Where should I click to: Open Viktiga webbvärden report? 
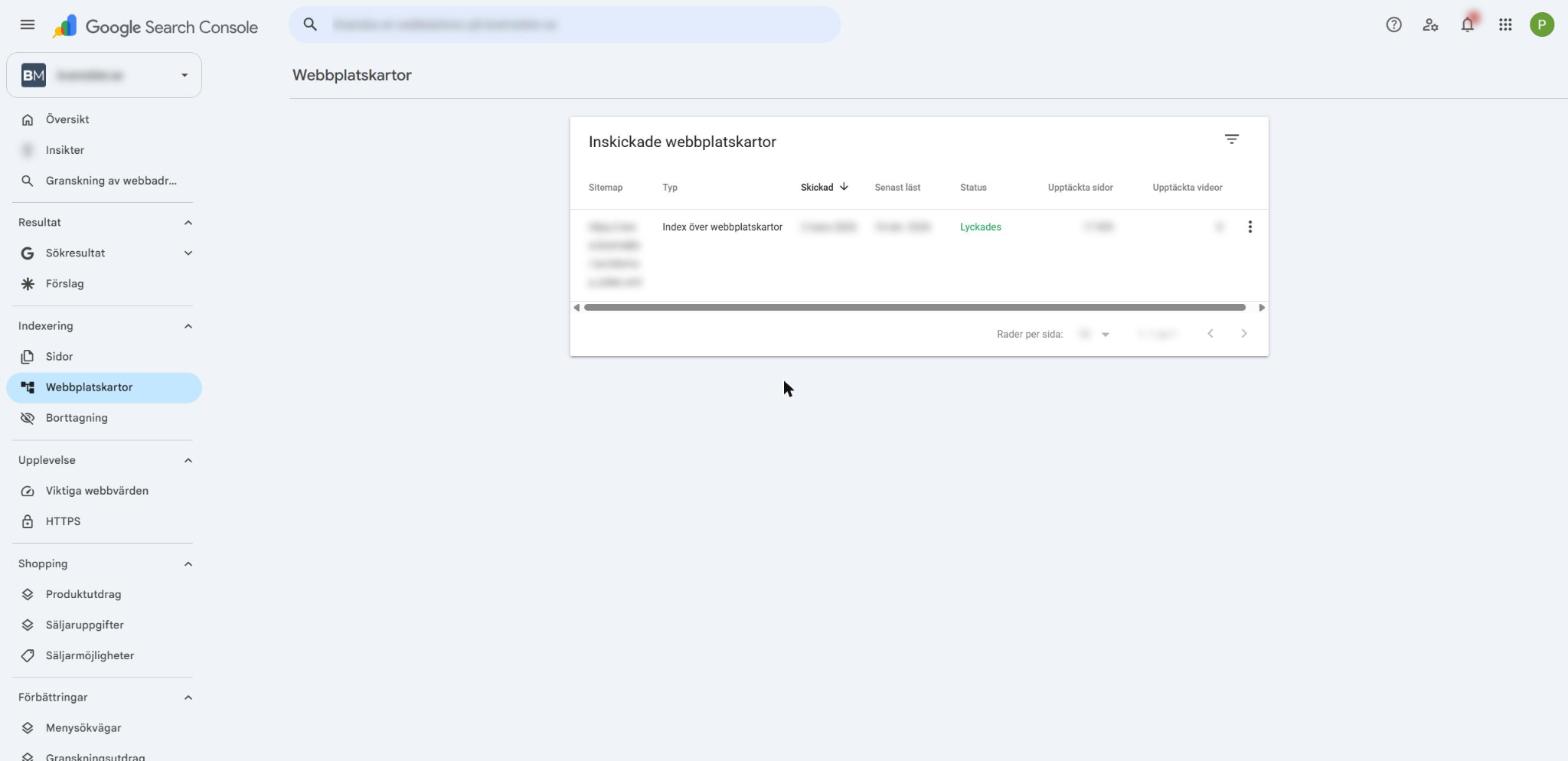(104, 491)
